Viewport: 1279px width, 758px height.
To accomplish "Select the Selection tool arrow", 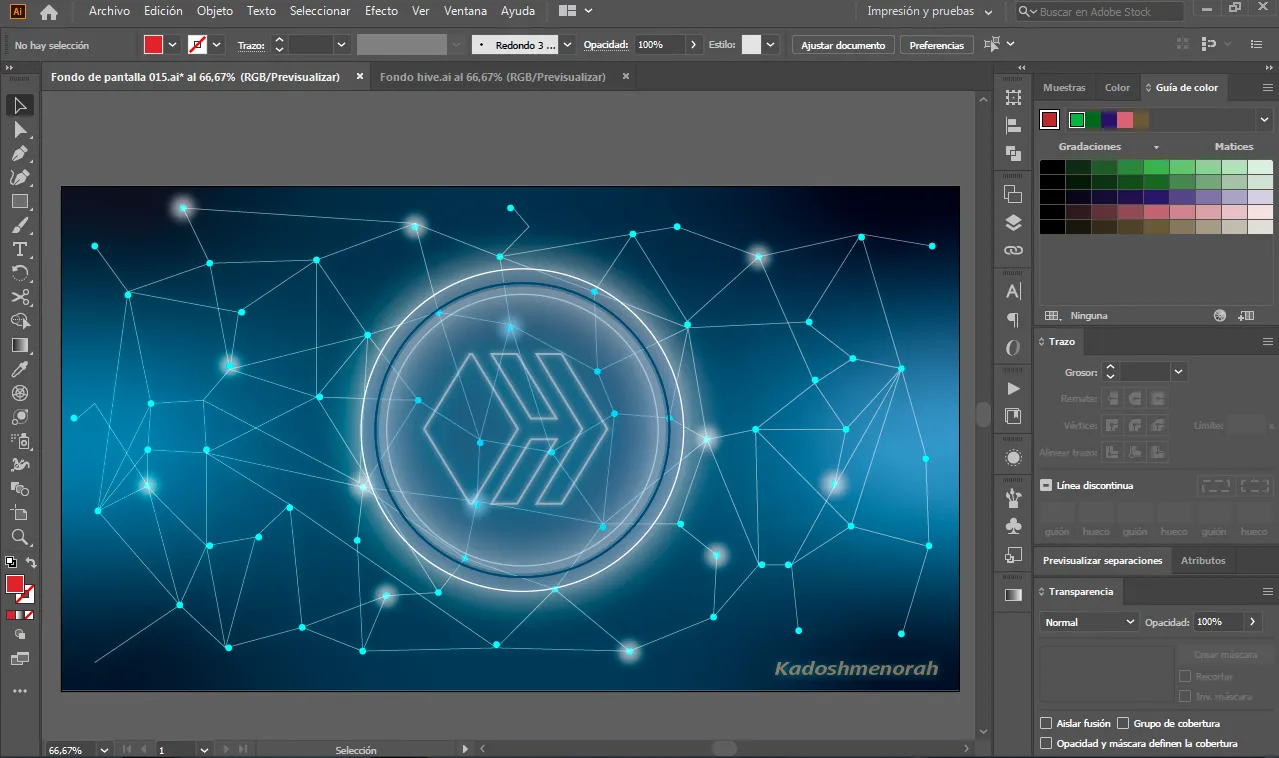I will click(20, 105).
